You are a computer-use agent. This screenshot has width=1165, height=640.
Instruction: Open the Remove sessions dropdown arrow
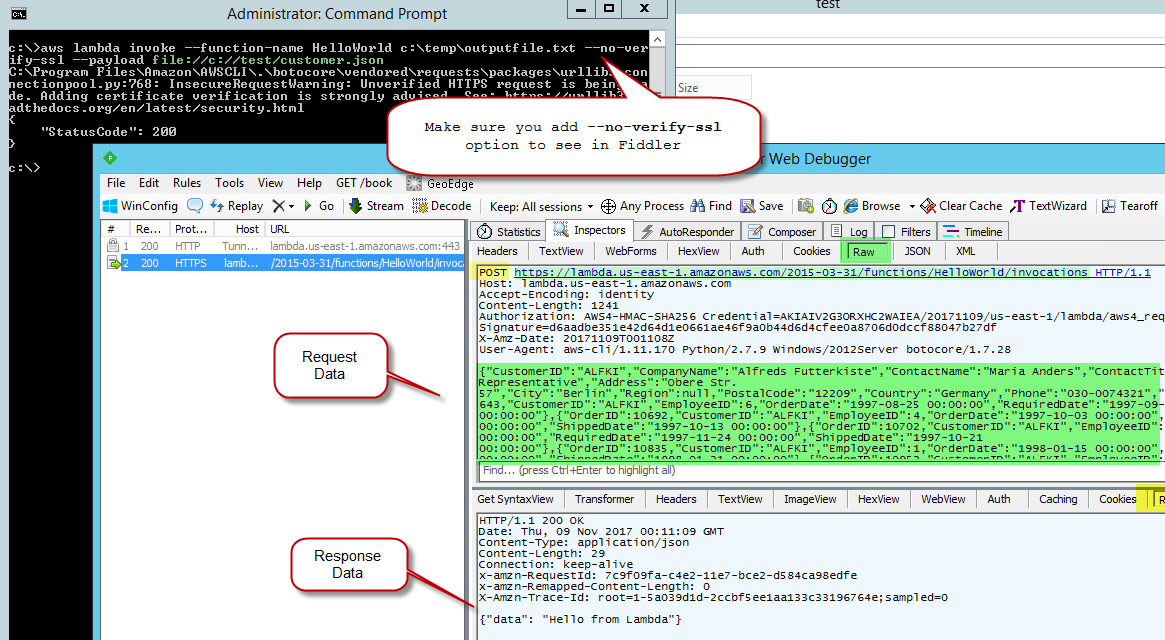[291, 207]
